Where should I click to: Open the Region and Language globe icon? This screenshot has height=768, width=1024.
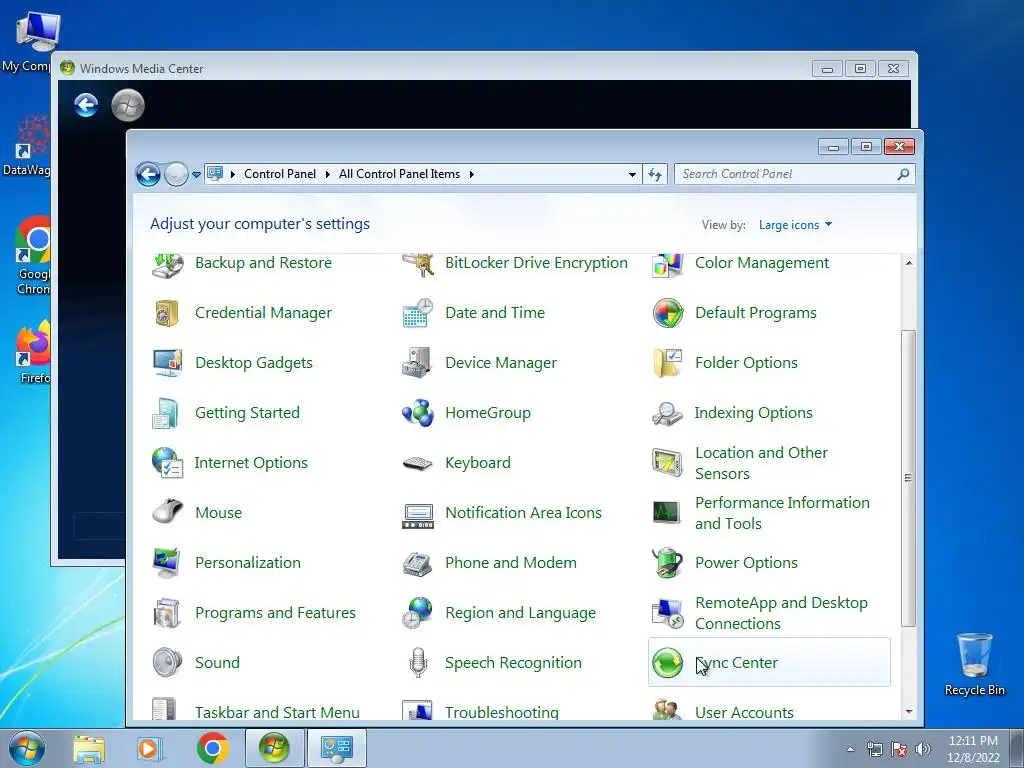click(417, 613)
